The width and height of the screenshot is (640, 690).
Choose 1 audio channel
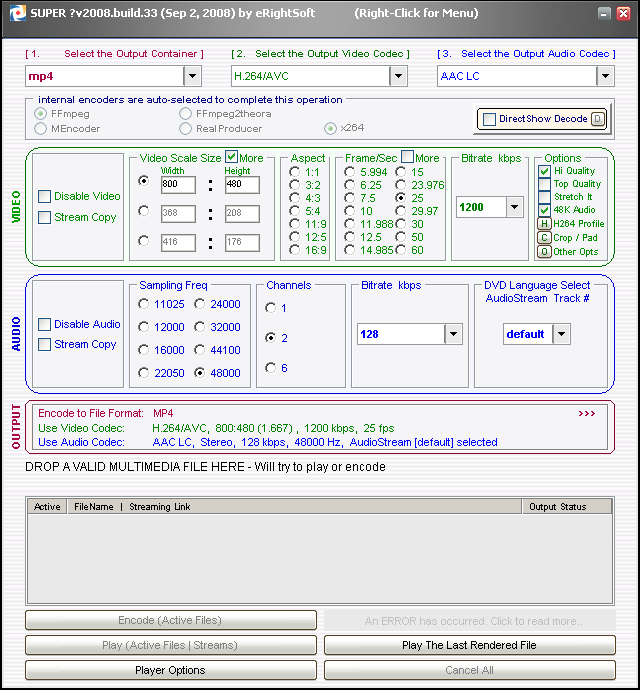271,308
